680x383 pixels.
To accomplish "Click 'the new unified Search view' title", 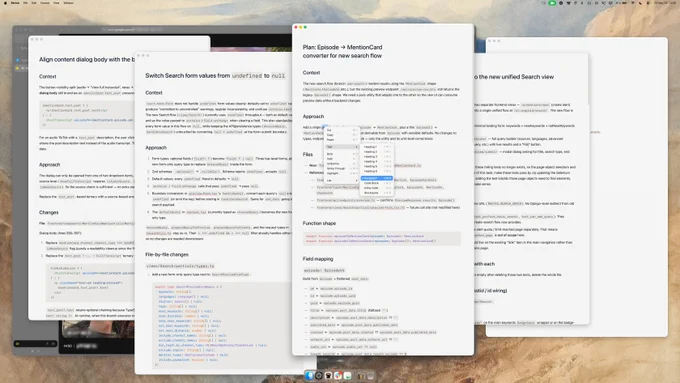I will pyautogui.click(x=513, y=77).
